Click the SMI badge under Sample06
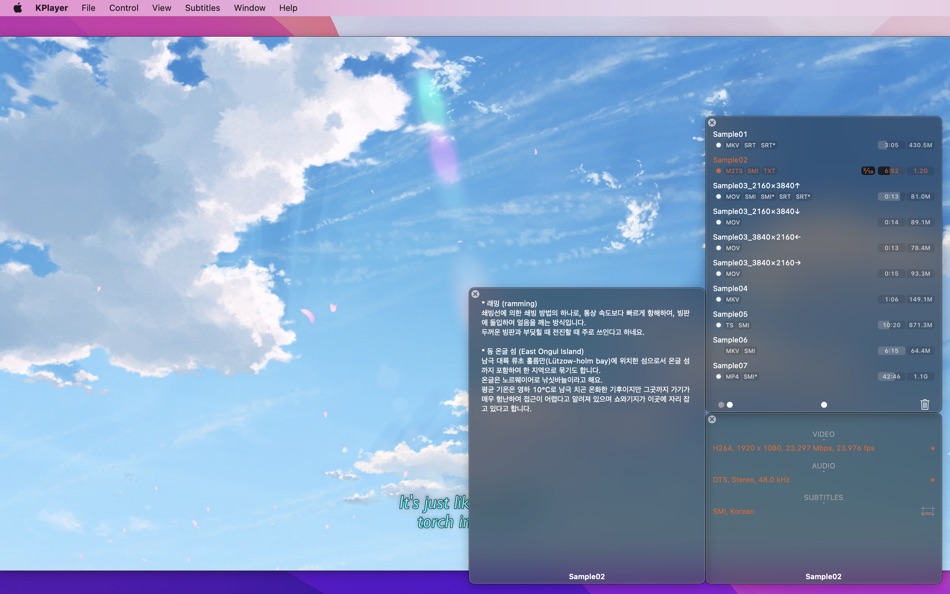This screenshot has height=594, width=950. pyautogui.click(x=749, y=351)
